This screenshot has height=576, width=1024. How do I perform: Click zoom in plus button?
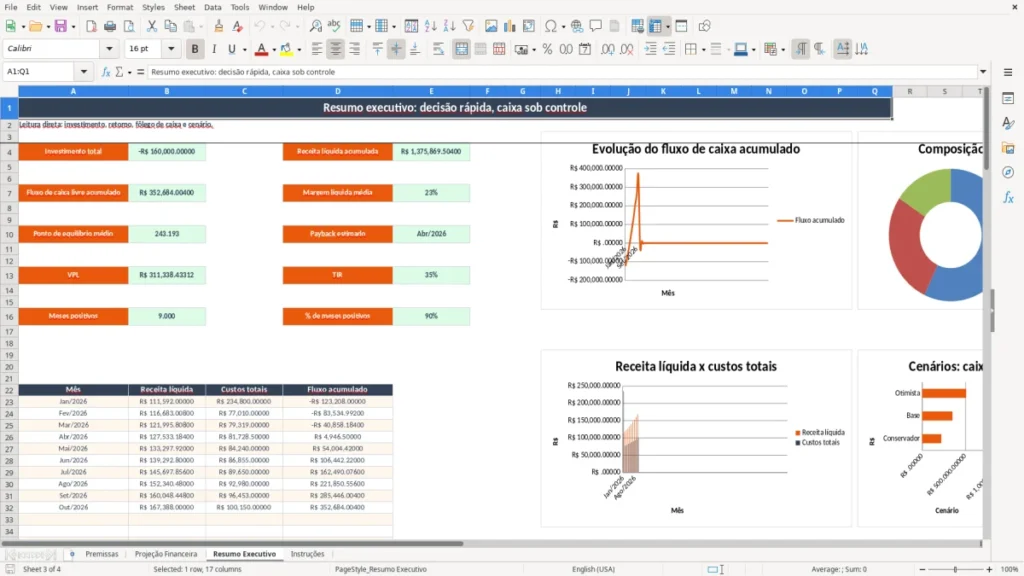coord(989,569)
